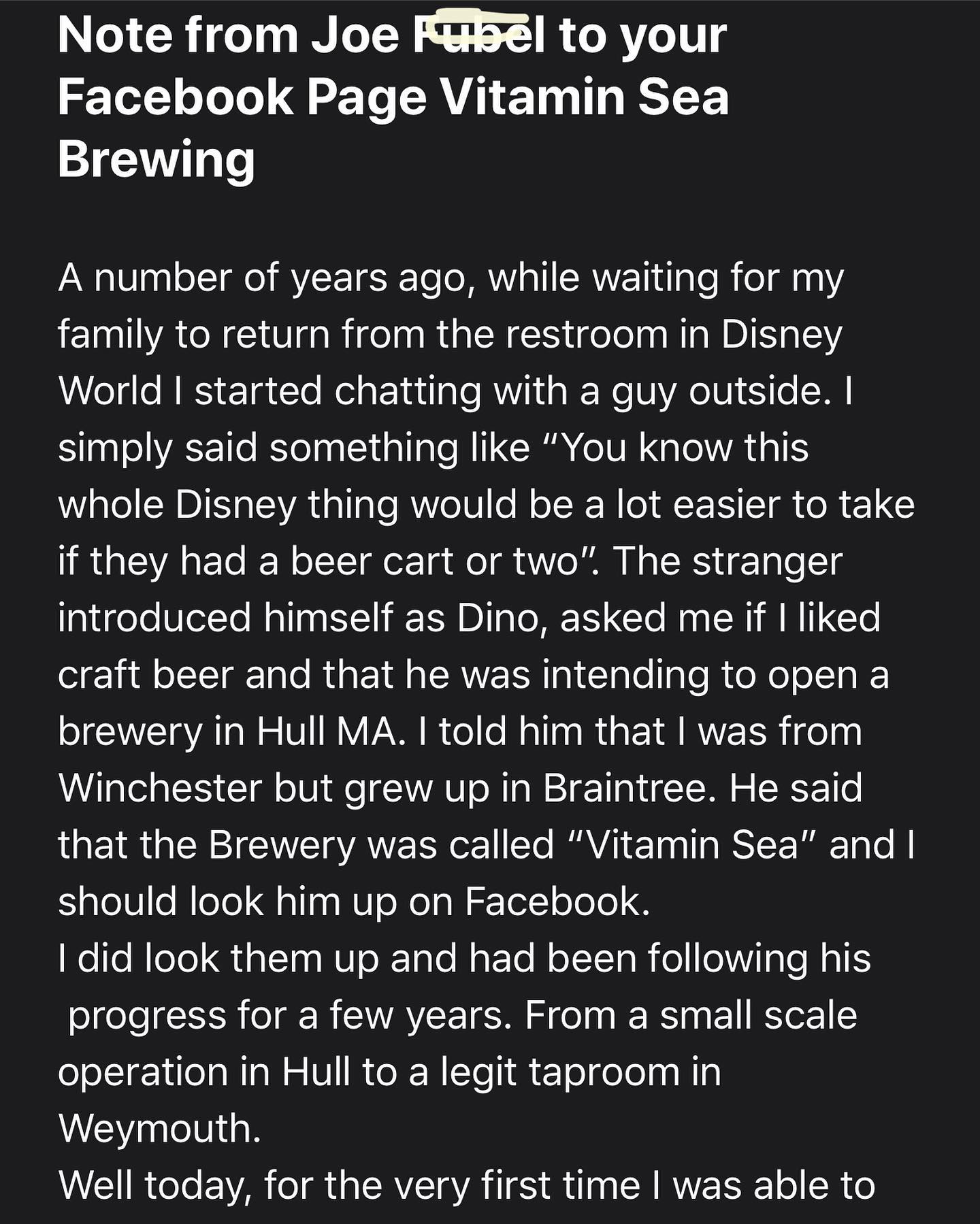Click "Hull MA" in the paragraph

pos(327,731)
